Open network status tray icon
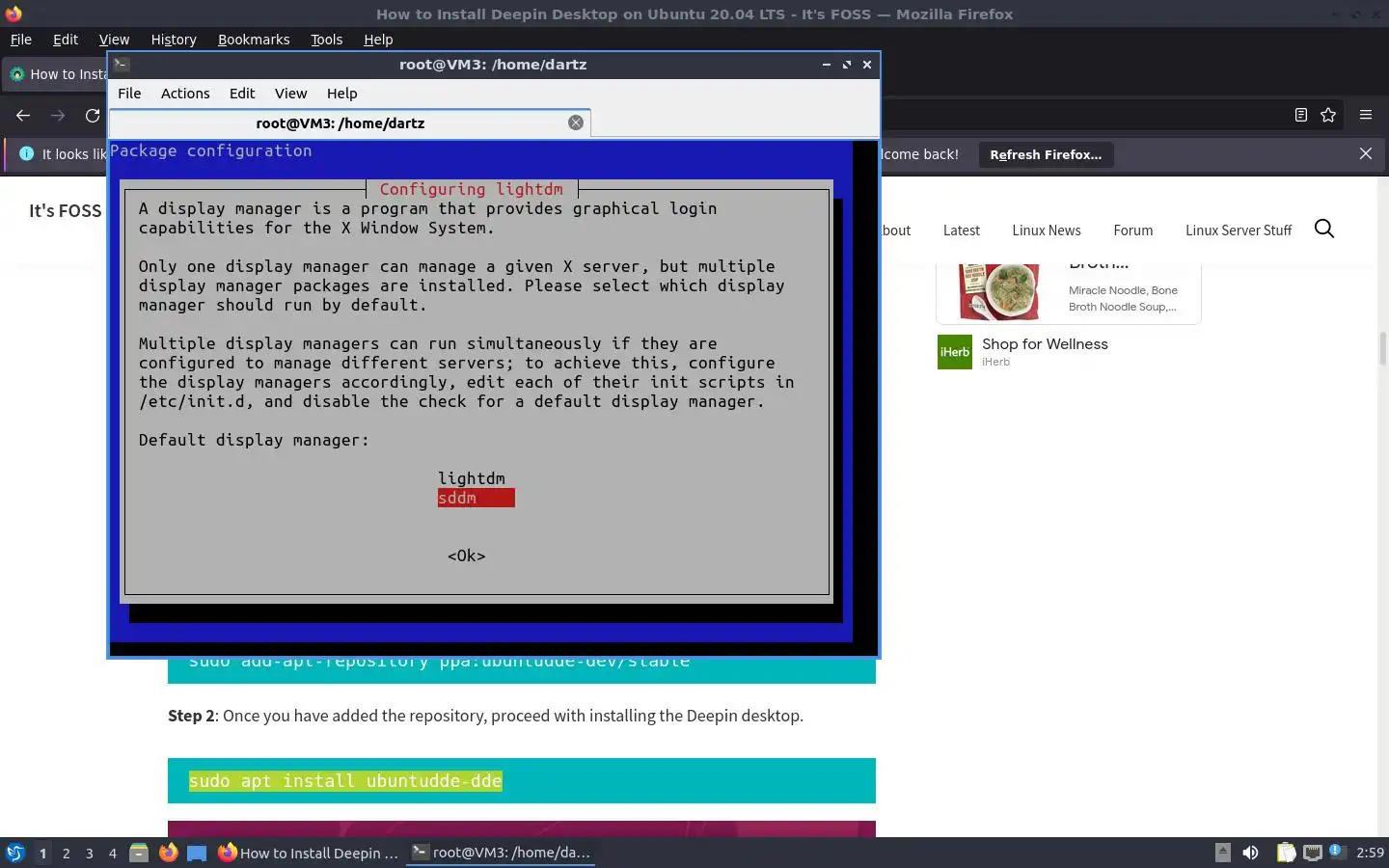 tap(1312, 853)
